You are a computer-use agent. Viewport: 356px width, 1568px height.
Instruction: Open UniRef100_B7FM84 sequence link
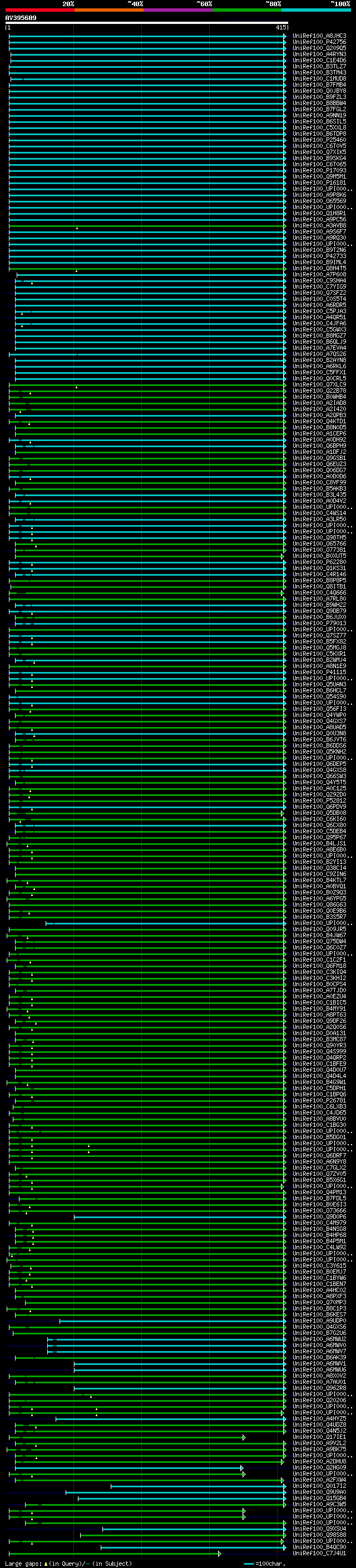(319, 85)
